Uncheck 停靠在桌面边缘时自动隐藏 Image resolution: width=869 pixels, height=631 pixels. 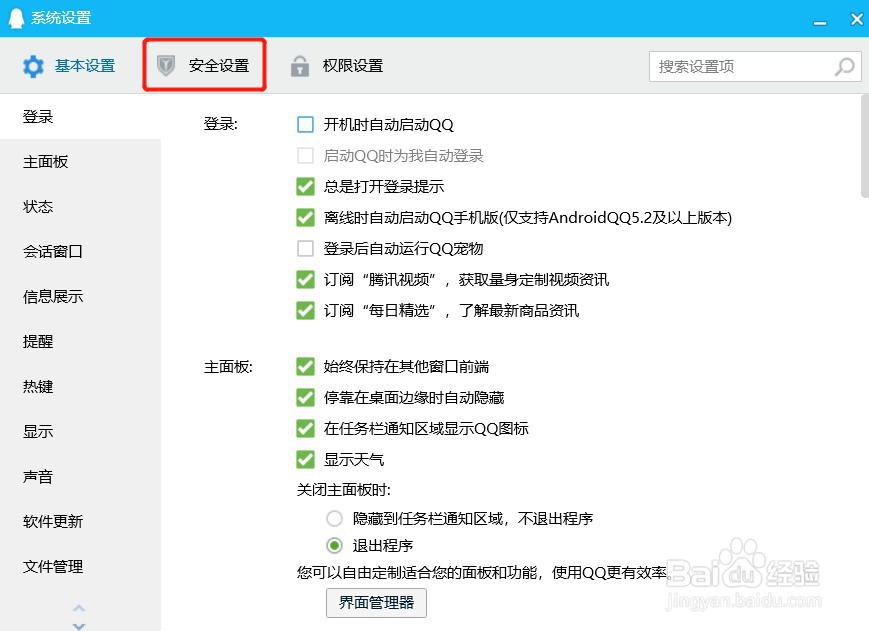coord(305,397)
